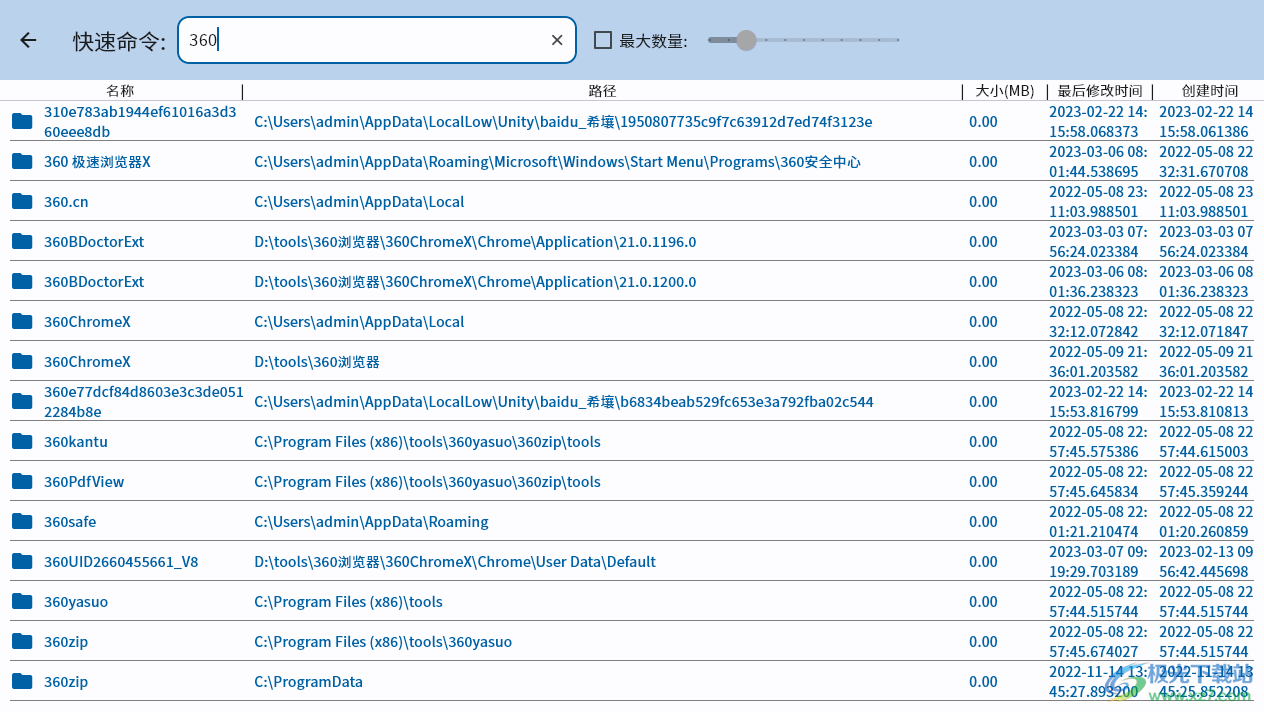
Task: Sort by the 大小(MB) column header
Action: coord(1004,91)
